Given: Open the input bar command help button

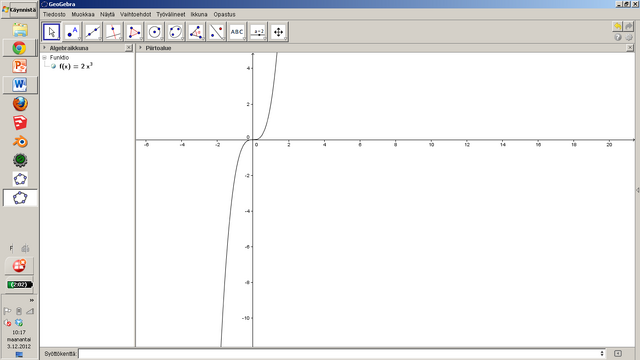Looking at the screenshot, I should point(618,353).
